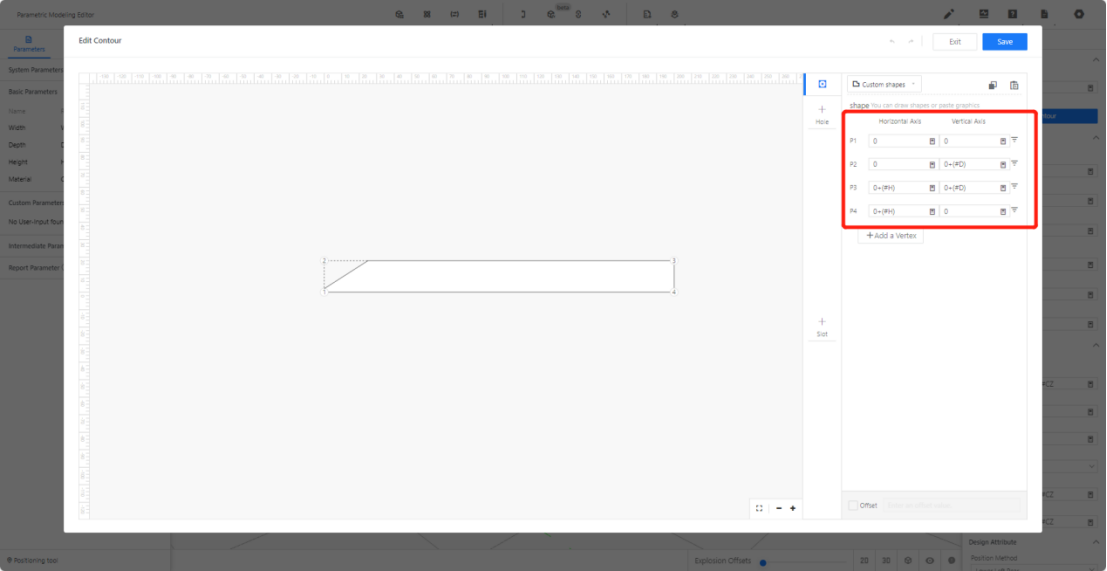Click Add a Vertex button
1107x571 pixels.
[x=890, y=236]
